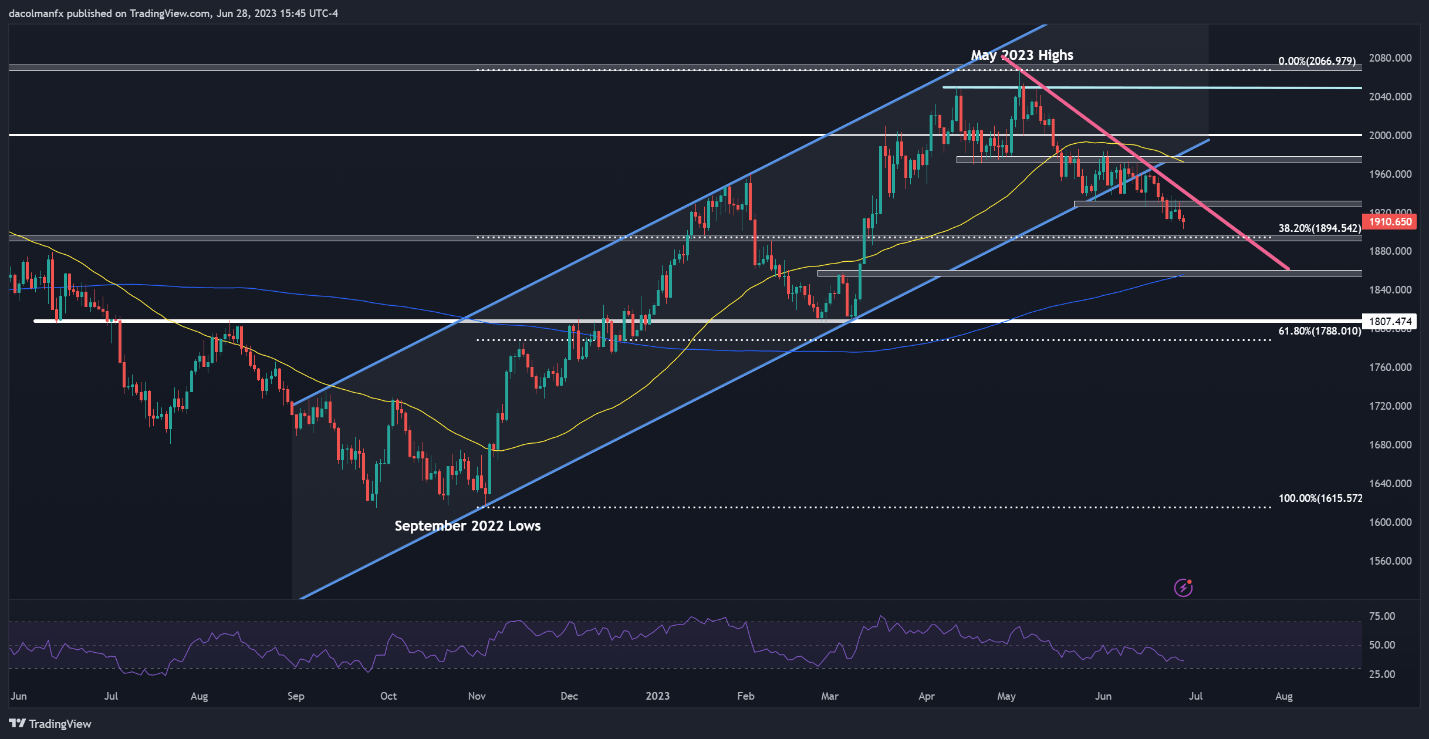This screenshot has width=1429, height=739.
Task: Click the Mar label on the time axis
Action: tap(830, 695)
